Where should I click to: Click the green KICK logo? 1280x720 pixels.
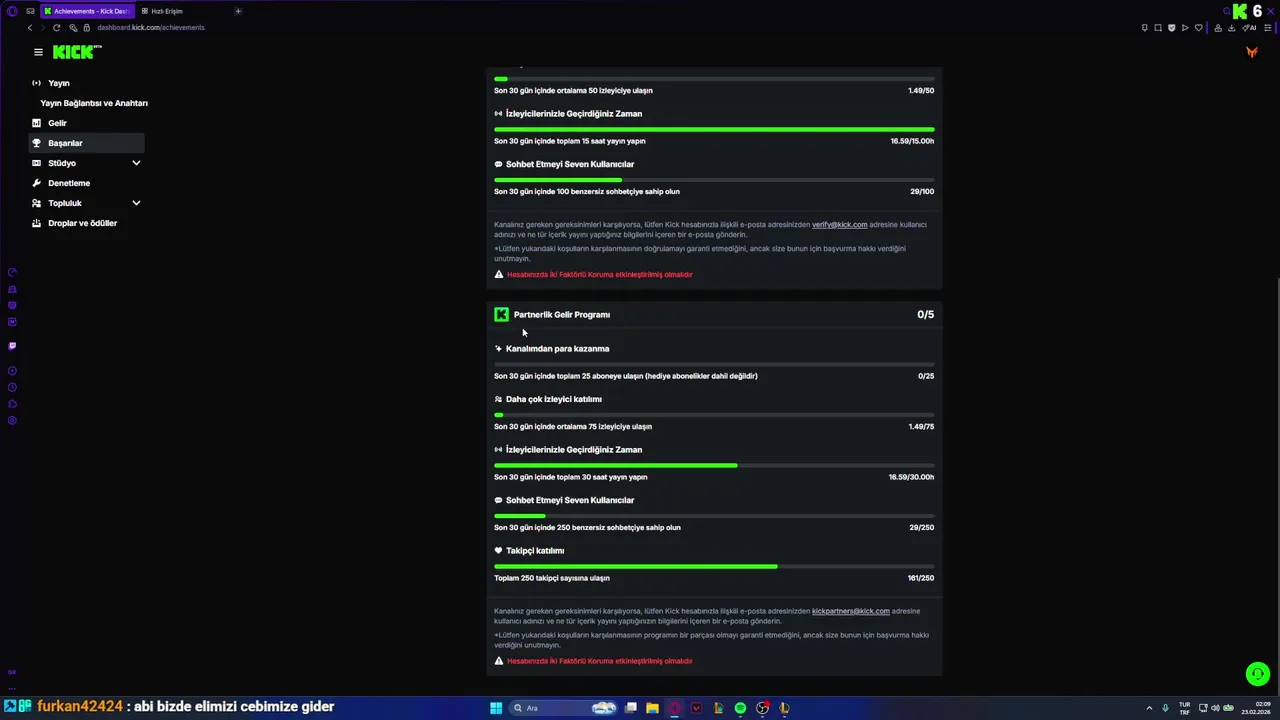coord(77,51)
